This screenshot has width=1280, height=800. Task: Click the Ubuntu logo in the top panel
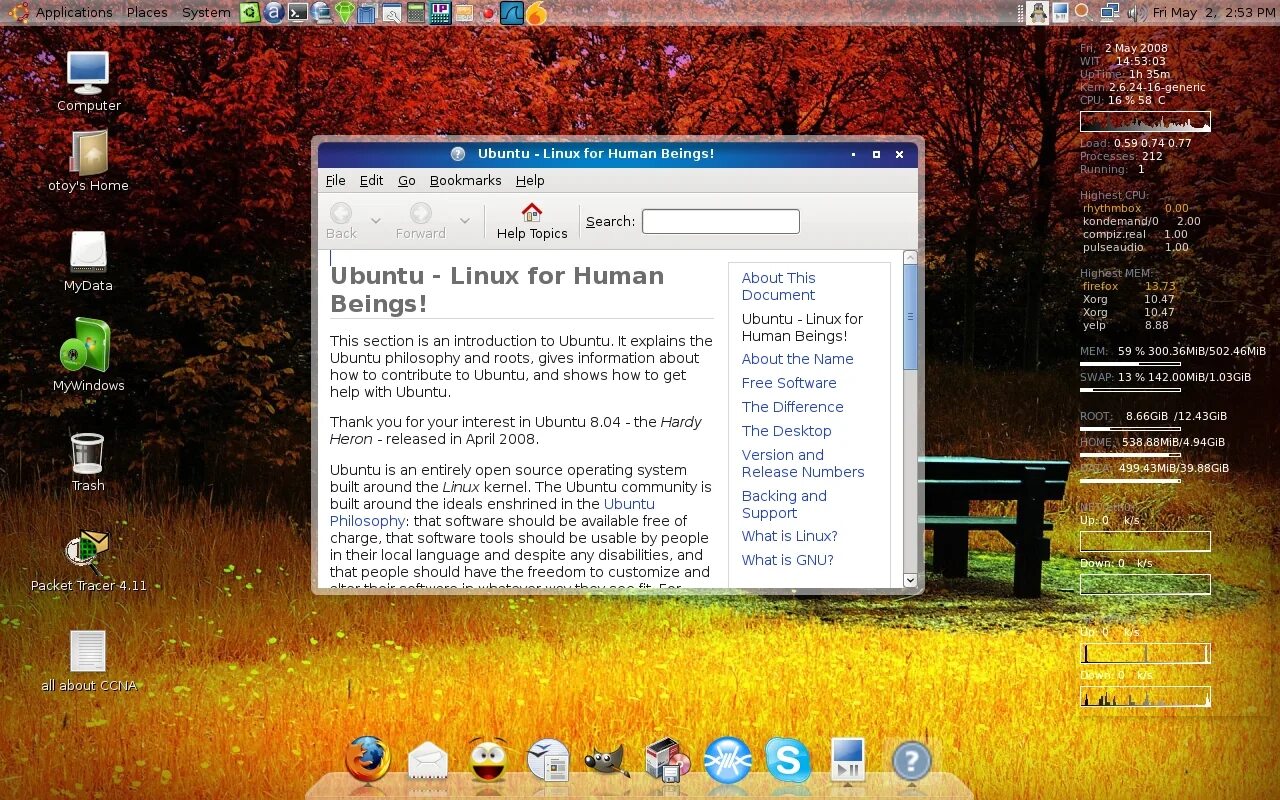click(17, 12)
